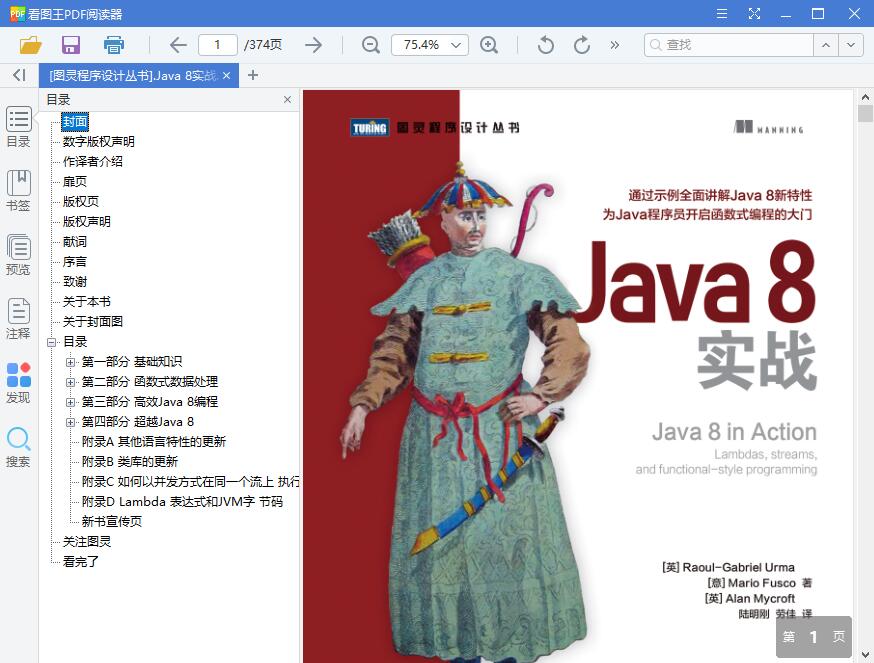Image resolution: width=874 pixels, height=663 pixels.
Task: Open the title bar hamburger menu
Action: tap(722, 13)
